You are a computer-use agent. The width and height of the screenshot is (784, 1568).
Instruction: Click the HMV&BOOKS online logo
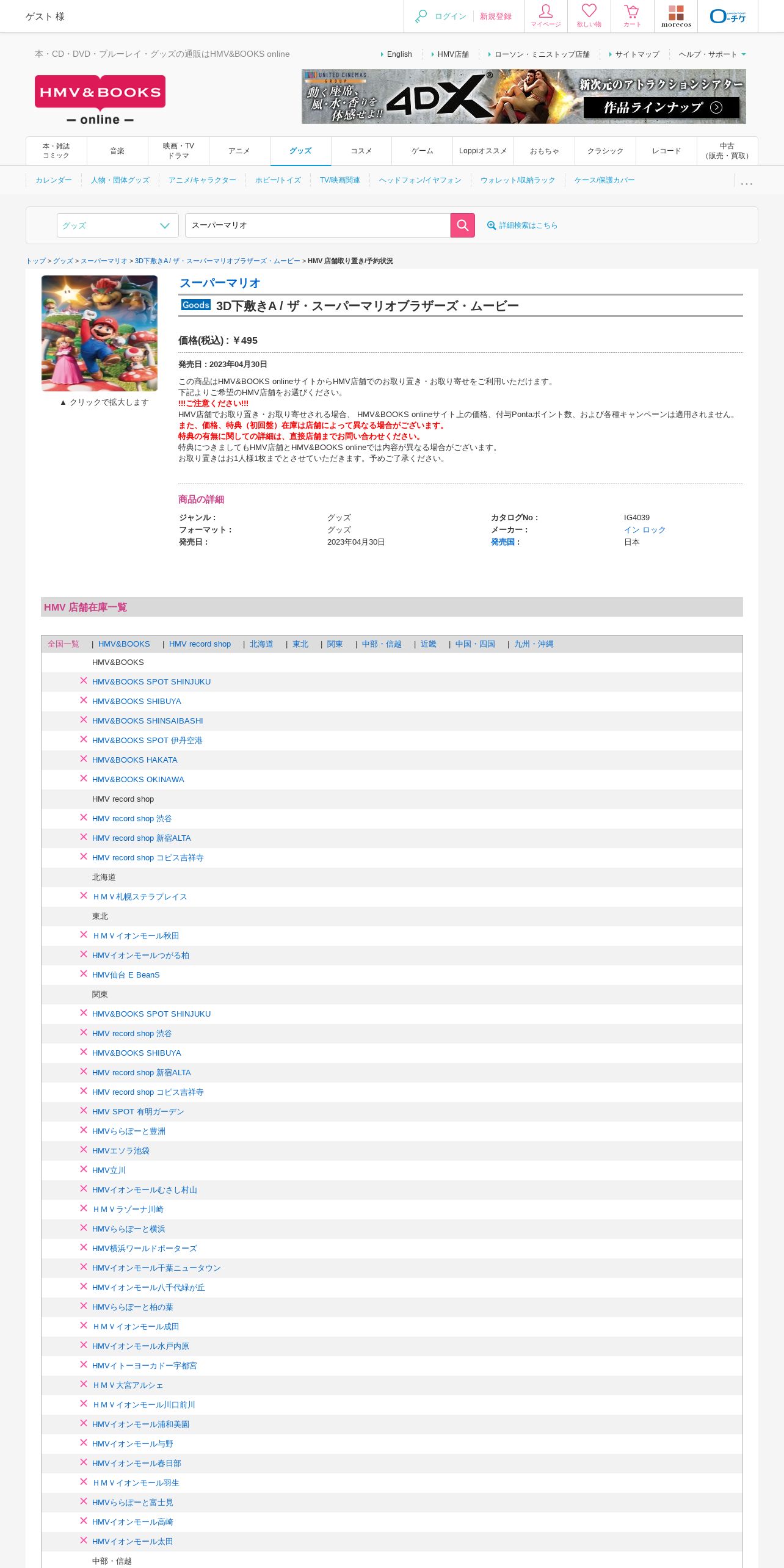(100, 100)
